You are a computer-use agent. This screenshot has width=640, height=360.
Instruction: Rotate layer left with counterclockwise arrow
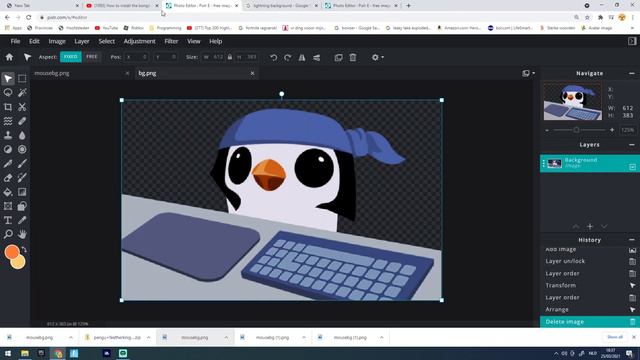[273, 58]
